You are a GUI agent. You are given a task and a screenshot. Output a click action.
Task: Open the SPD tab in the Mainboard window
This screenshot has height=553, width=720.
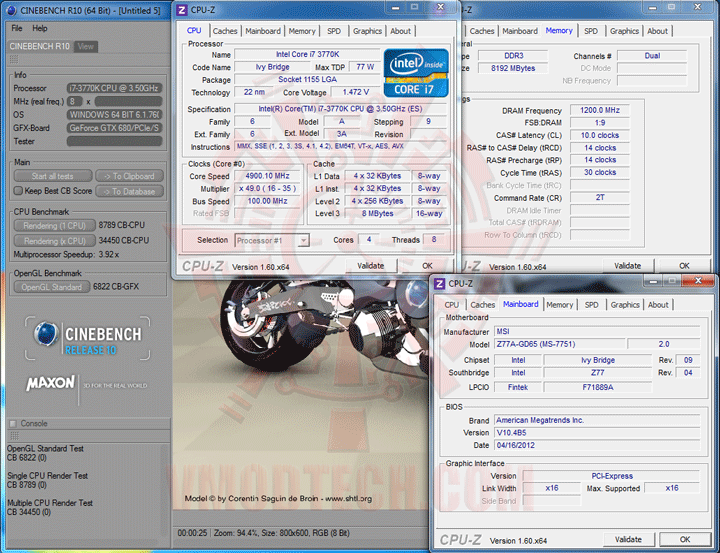click(x=591, y=305)
